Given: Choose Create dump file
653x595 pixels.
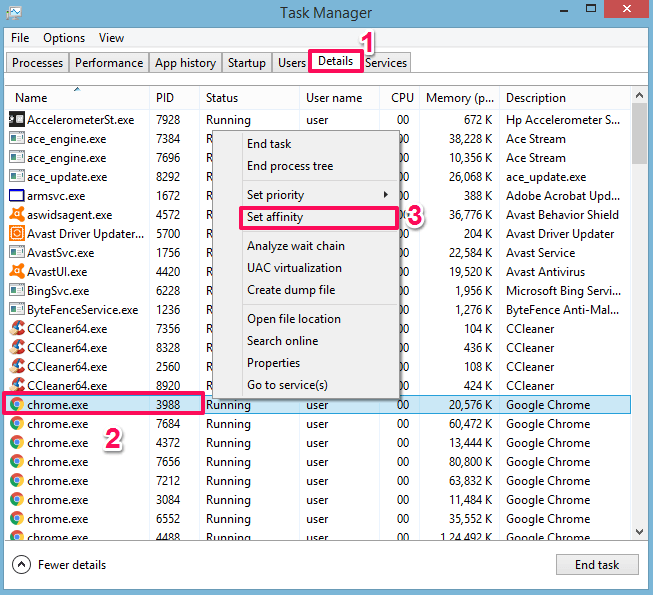Looking at the screenshot, I should 318,290.
